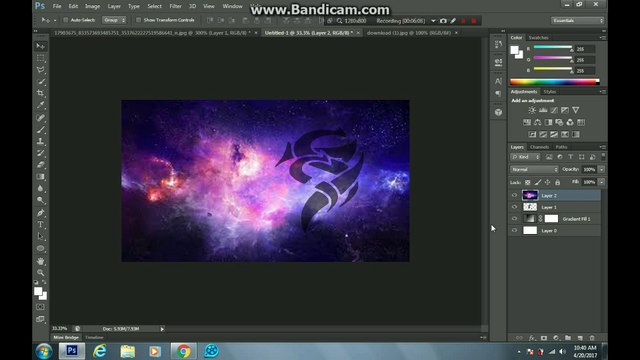Select the Zoom tool
Viewport: 640px width, 360px height.
point(41,273)
